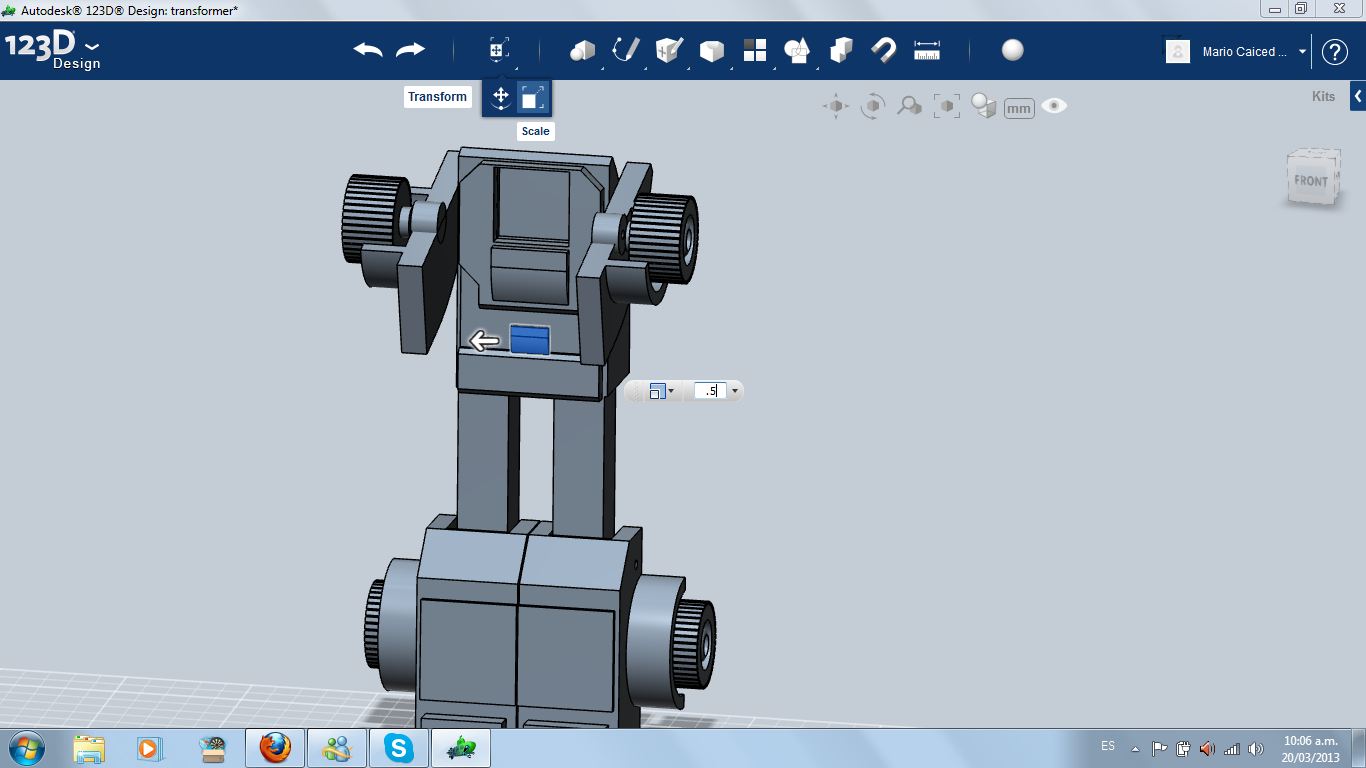Image resolution: width=1366 pixels, height=768 pixels.
Task: Select the blue highlighted block on robot
Action: [530, 339]
